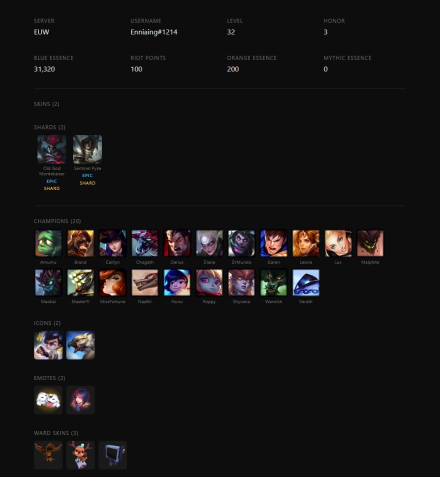Click the Xerath champion portrait
Viewport: 440px width, 477px height.
point(306,283)
